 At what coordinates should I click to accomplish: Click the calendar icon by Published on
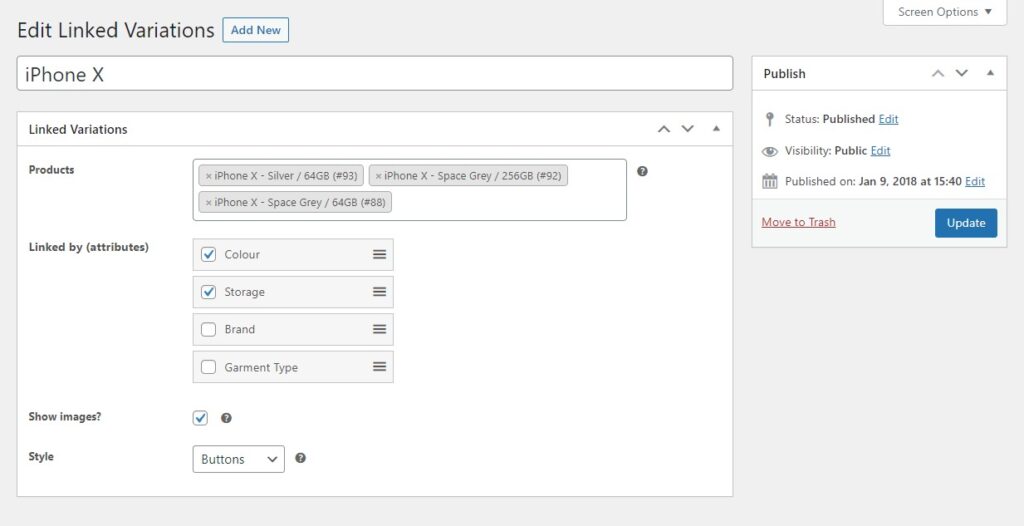click(770, 182)
